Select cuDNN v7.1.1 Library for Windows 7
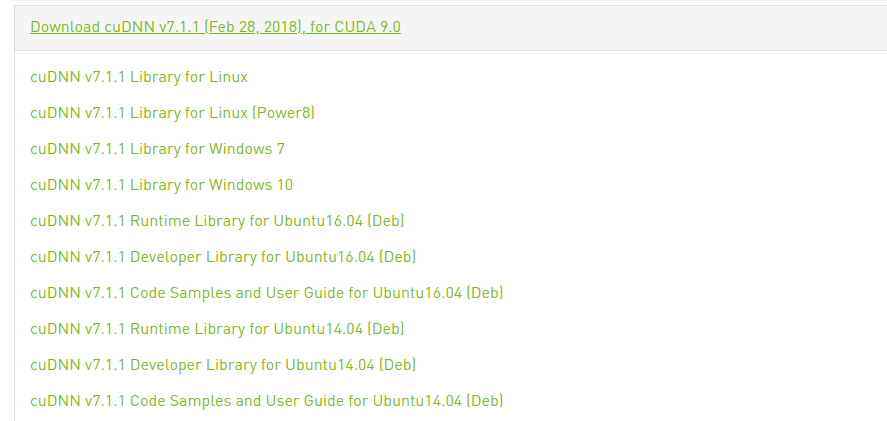Viewport: 887px width, 421px height. tap(157, 149)
